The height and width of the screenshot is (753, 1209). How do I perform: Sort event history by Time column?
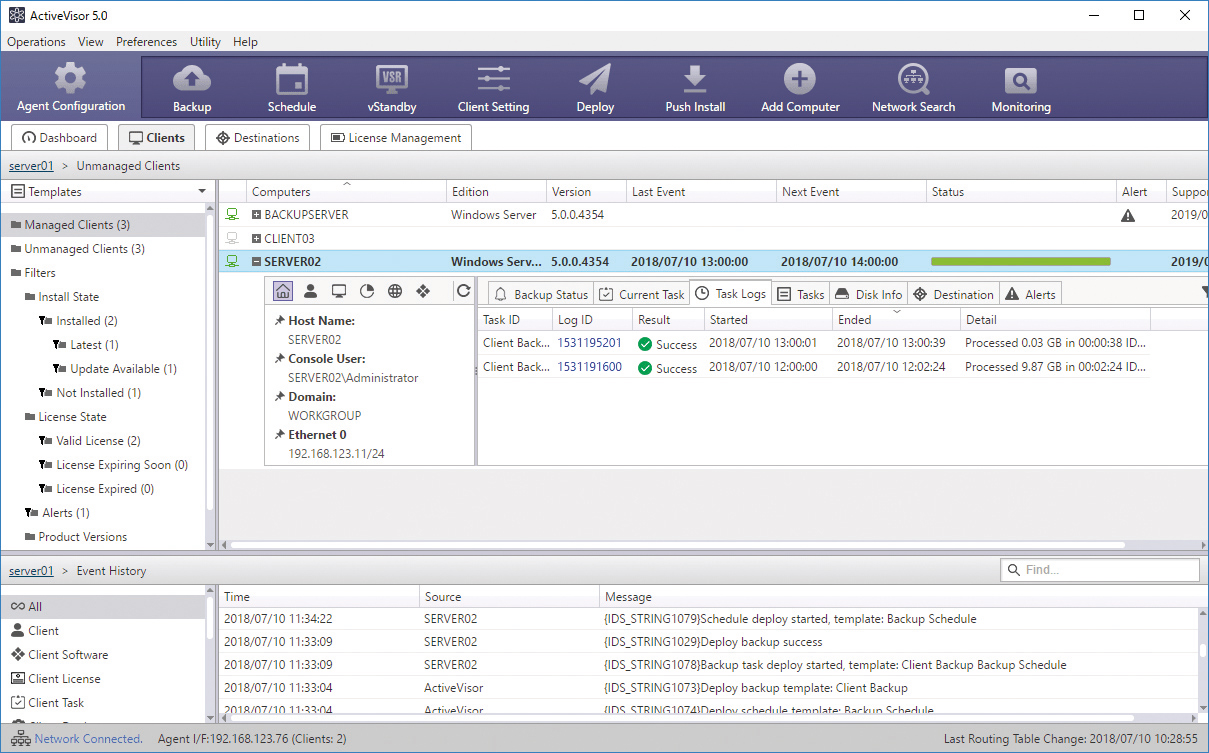(x=319, y=597)
